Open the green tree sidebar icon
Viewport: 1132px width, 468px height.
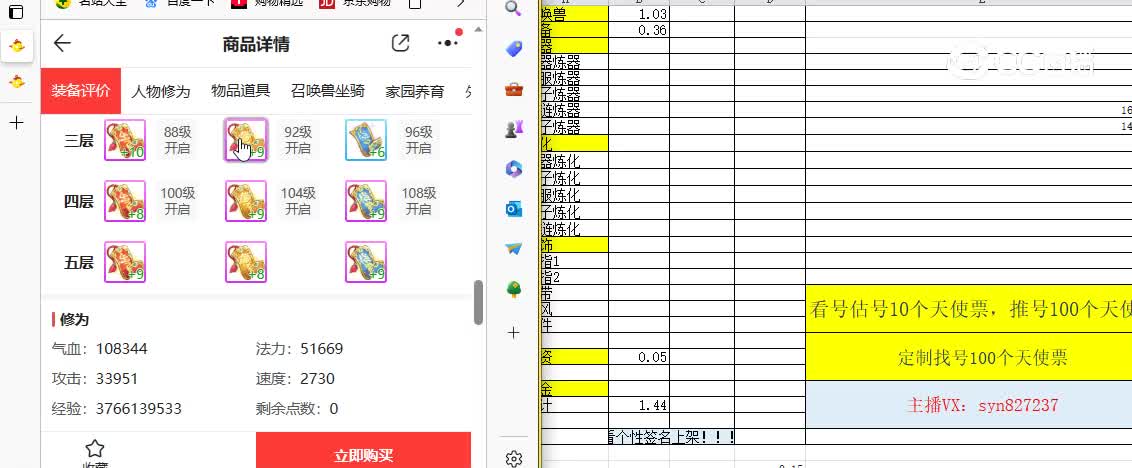pos(513,290)
